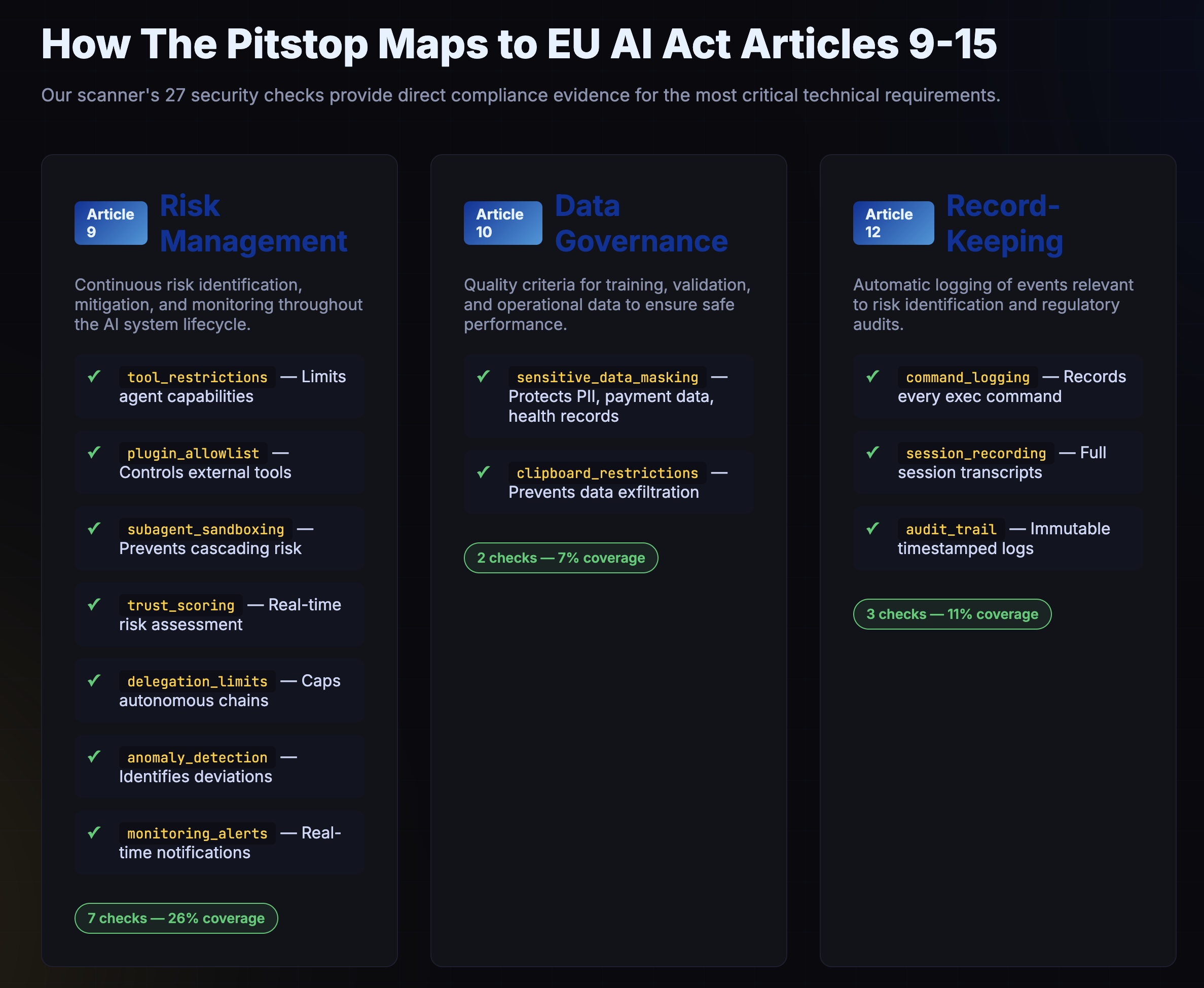Viewport: 1204px width, 988px height.
Task: Click the checkmark beside clipboard_restrictions
Action: [x=484, y=472]
